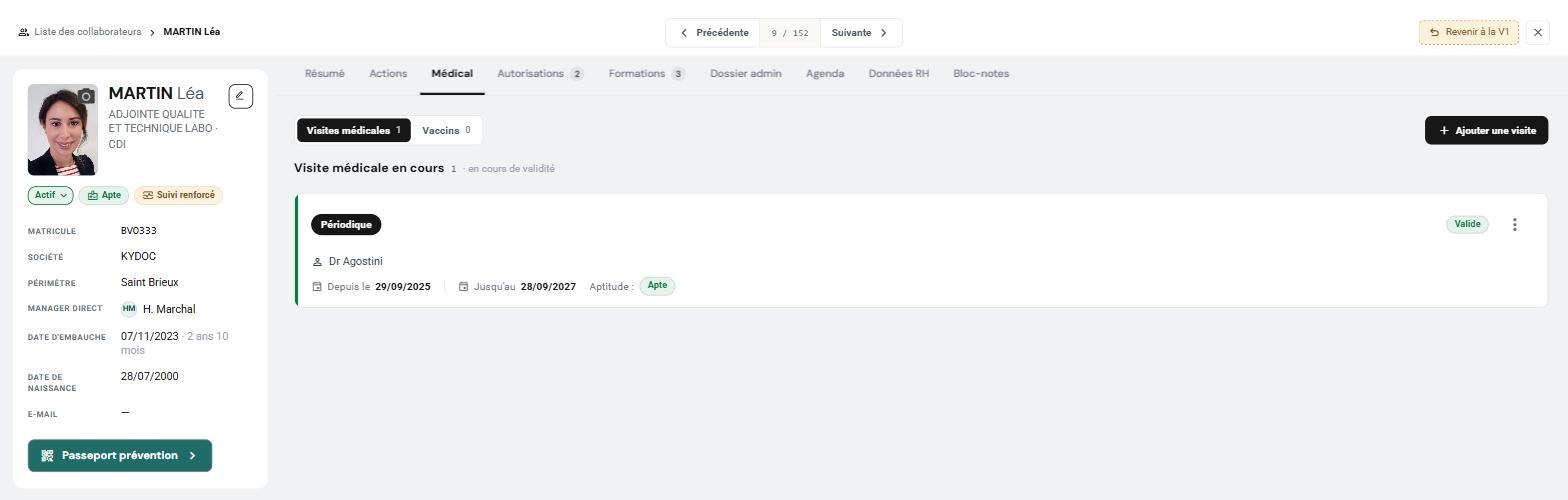This screenshot has width=1568, height=500.
Task: Click the collaborators list icon in breadcrumb
Action: [x=23, y=32]
